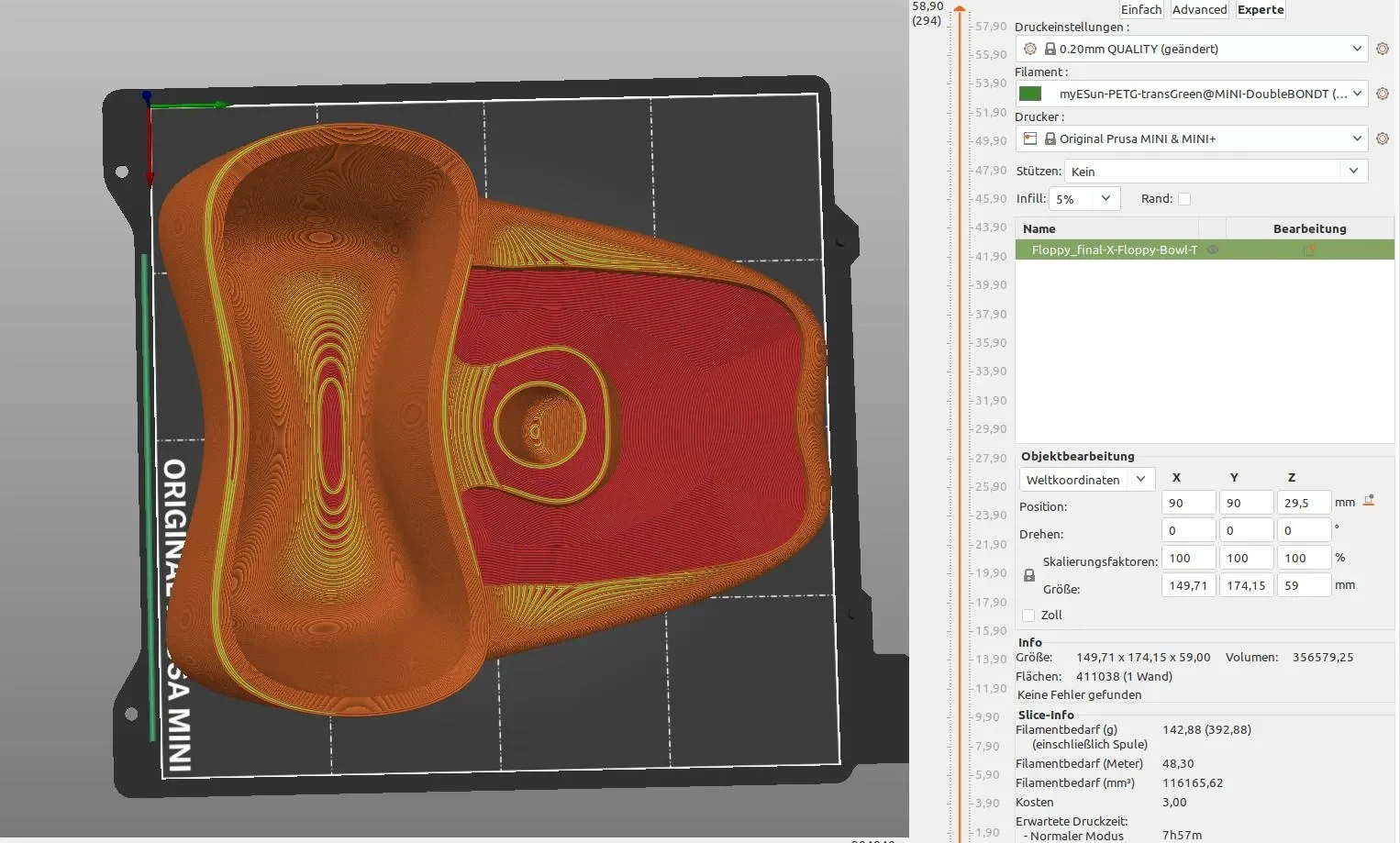Toggle visibility eye of the Floppy-Bowl object
The width and height of the screenshot is (1400, 843).
click(x=1213, y=250)
